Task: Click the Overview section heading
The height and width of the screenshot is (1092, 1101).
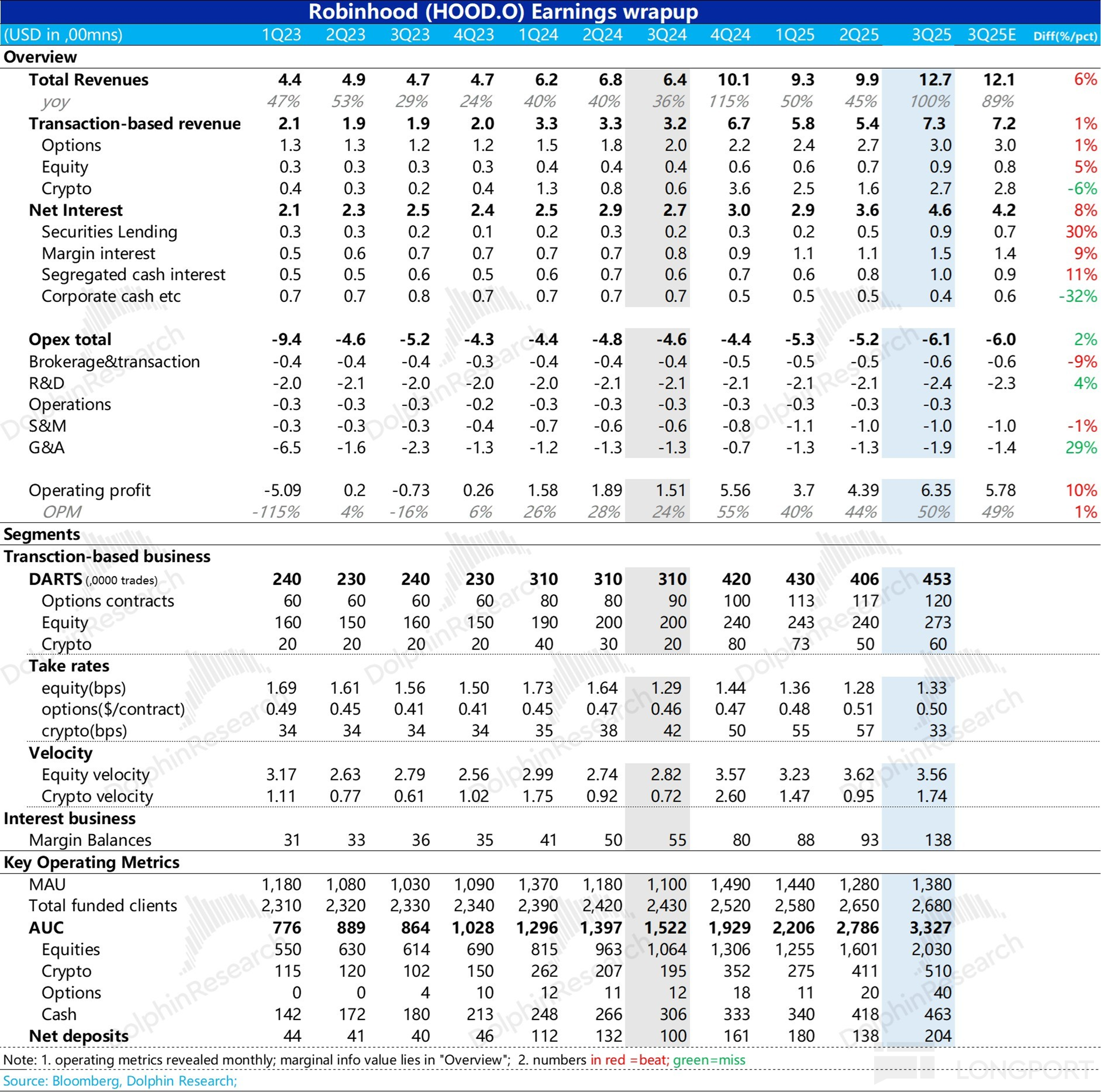Action: click(40, 57)
